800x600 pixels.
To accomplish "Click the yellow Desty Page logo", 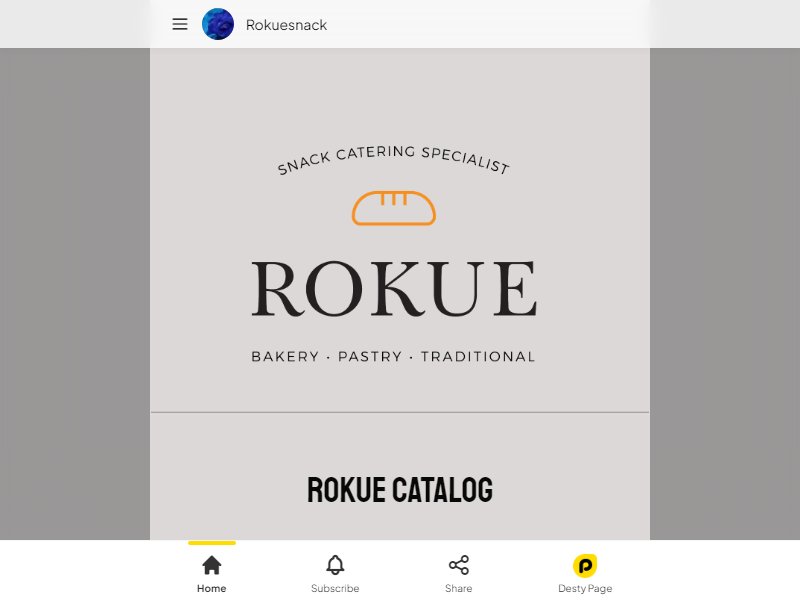I will (x=585, y=565).
